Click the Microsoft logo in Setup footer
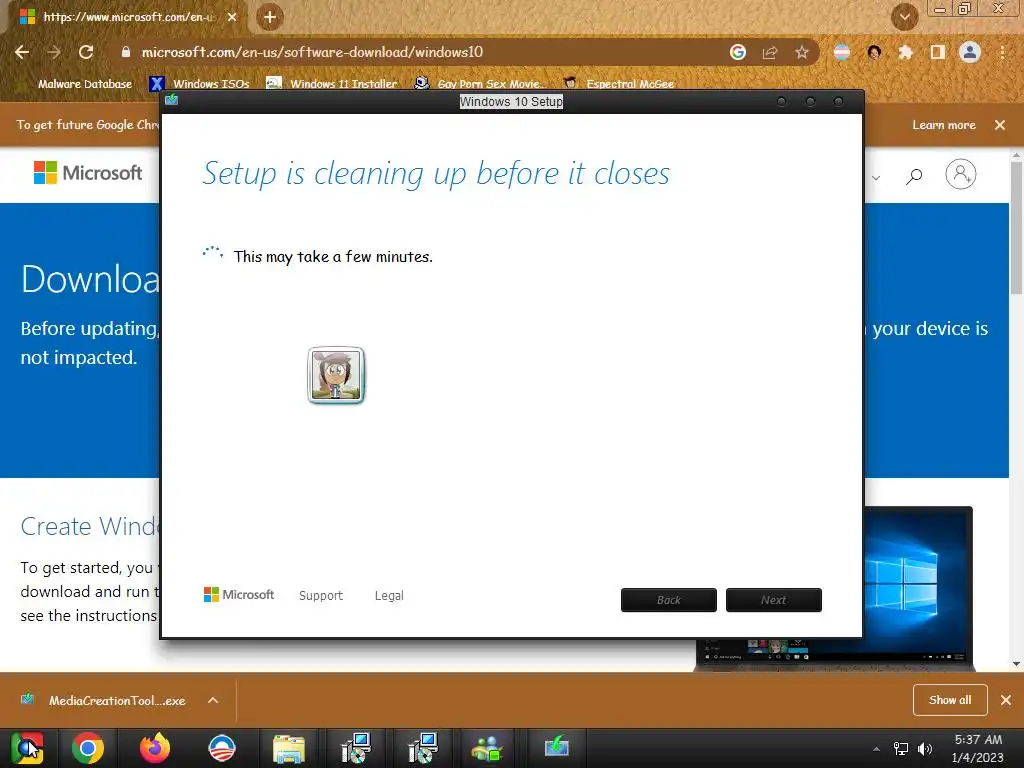The image size is (1024, 768). (x=239, y=595)
